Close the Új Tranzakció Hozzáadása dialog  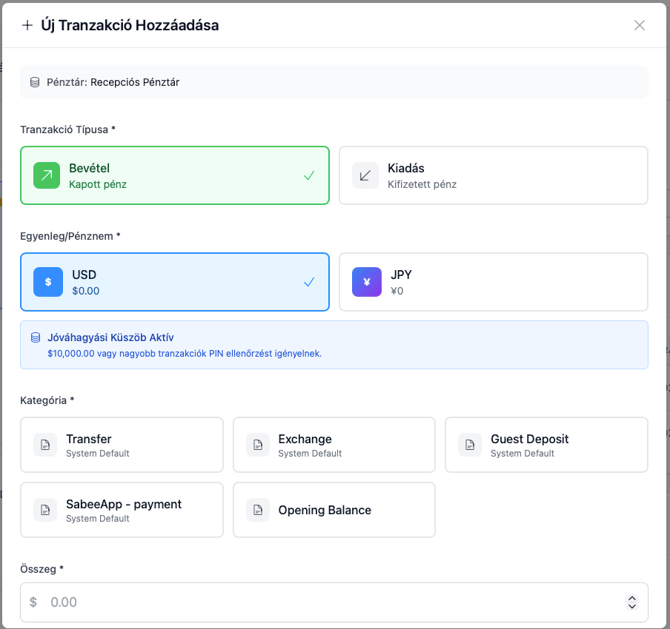(x=639, y=25)
